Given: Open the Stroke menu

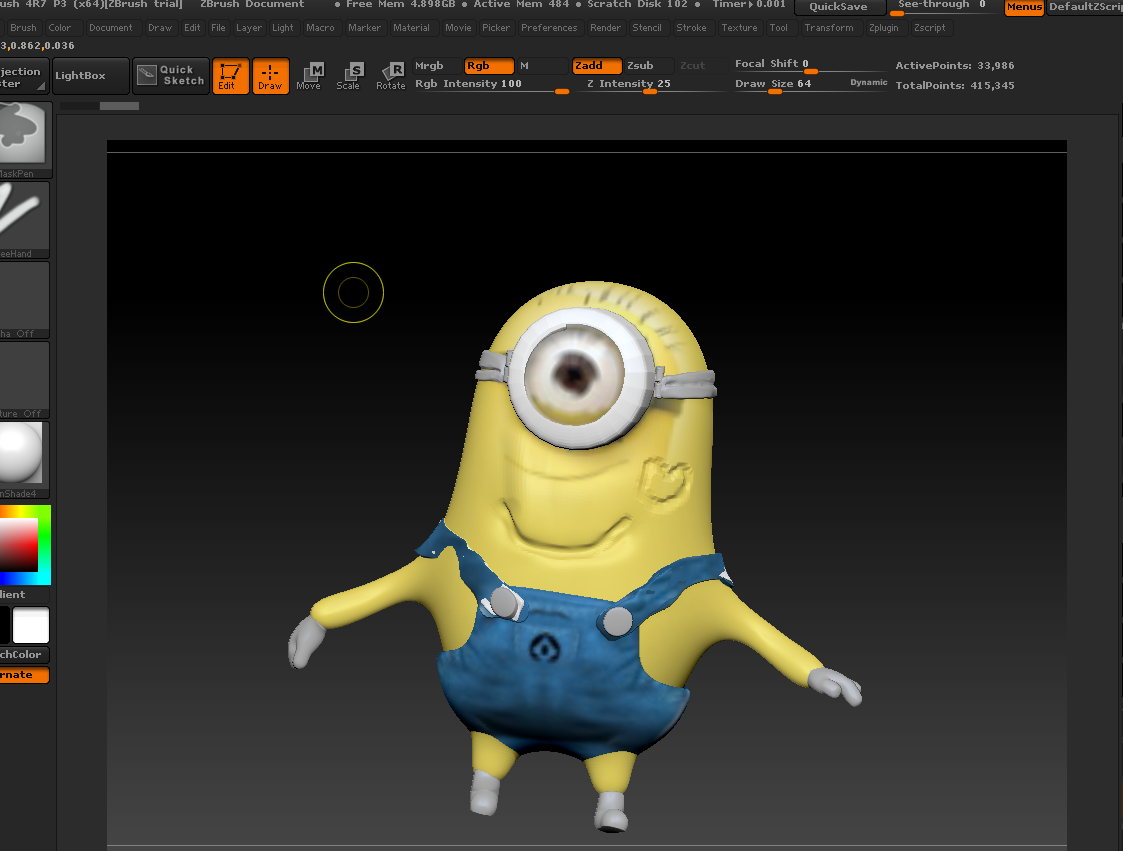Looking at the screenshot, I should pos(691,28).
